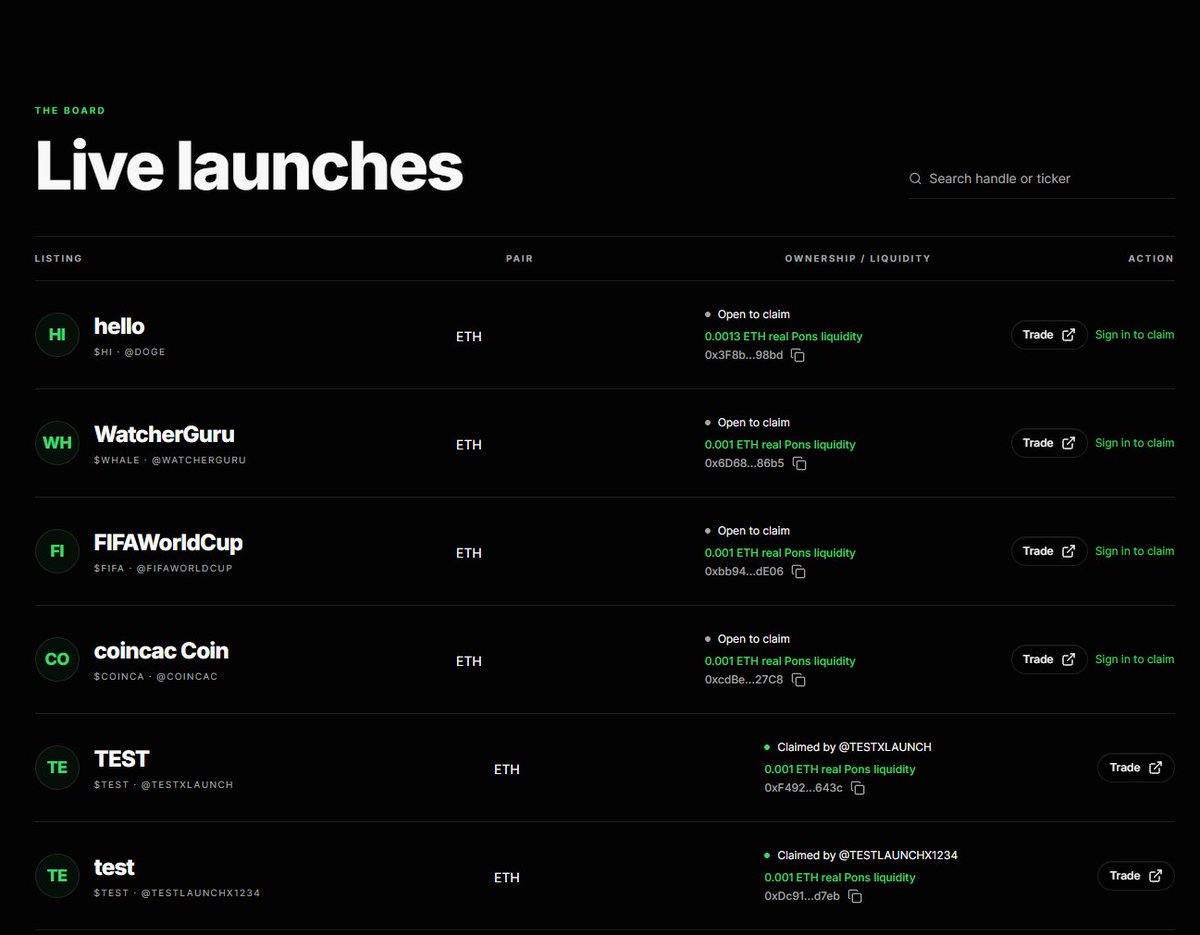Screen dimensions: 1200x935
Task: Click the $WHALE · @WATCHERGURU subtitle
Action: pyautogui.click(x=170, y=460)
